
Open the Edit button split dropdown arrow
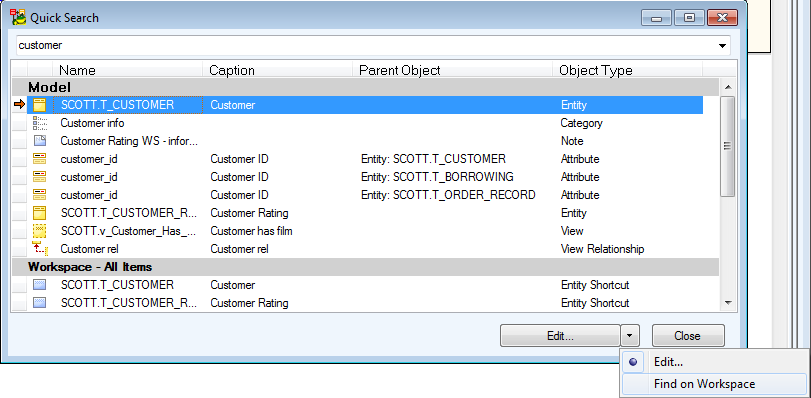[x=629, y=335]
